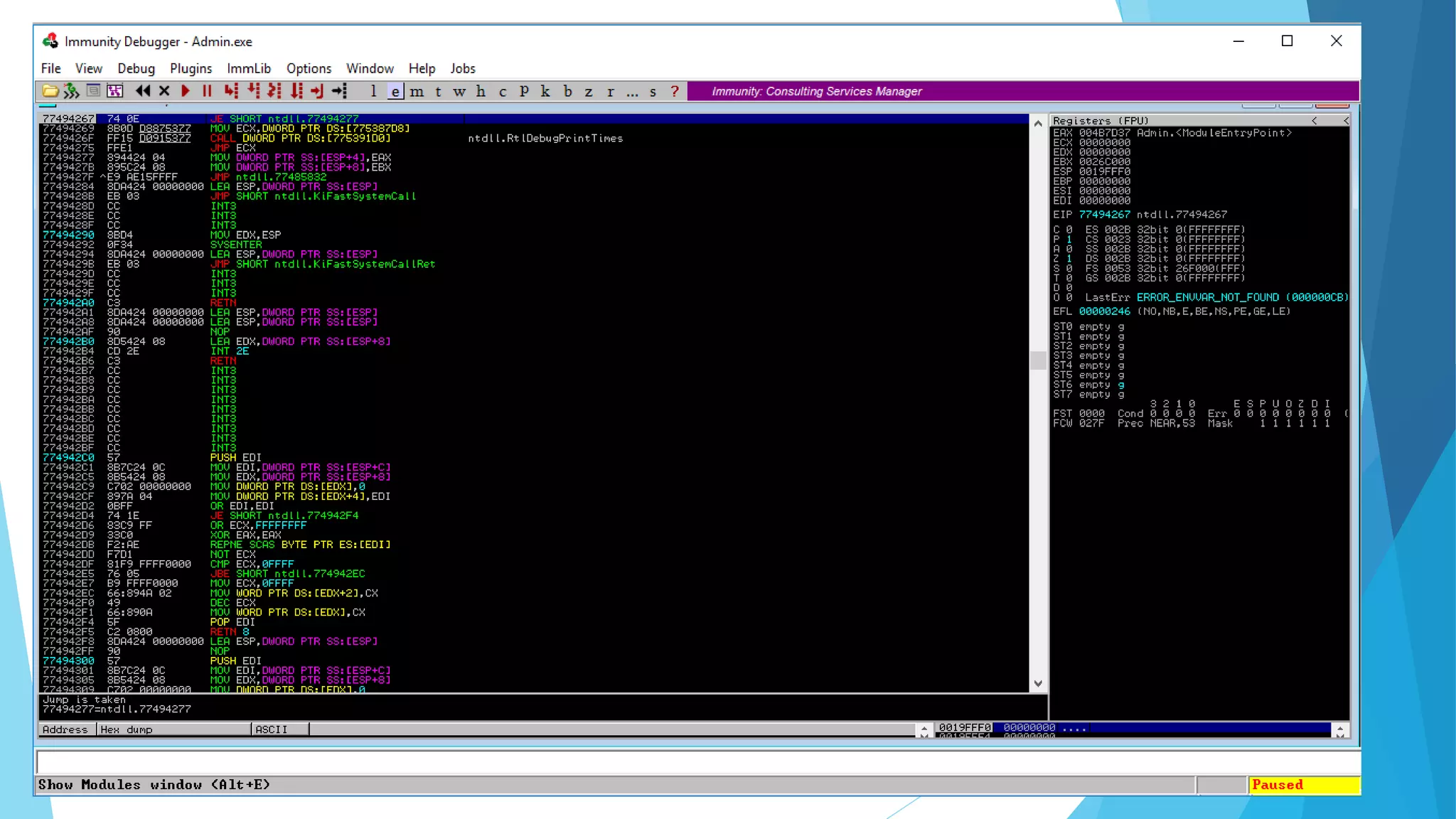The width and height of the screenshot is (1456, 819).
Task: Run the program with red play icon
Action: (186, 91)
